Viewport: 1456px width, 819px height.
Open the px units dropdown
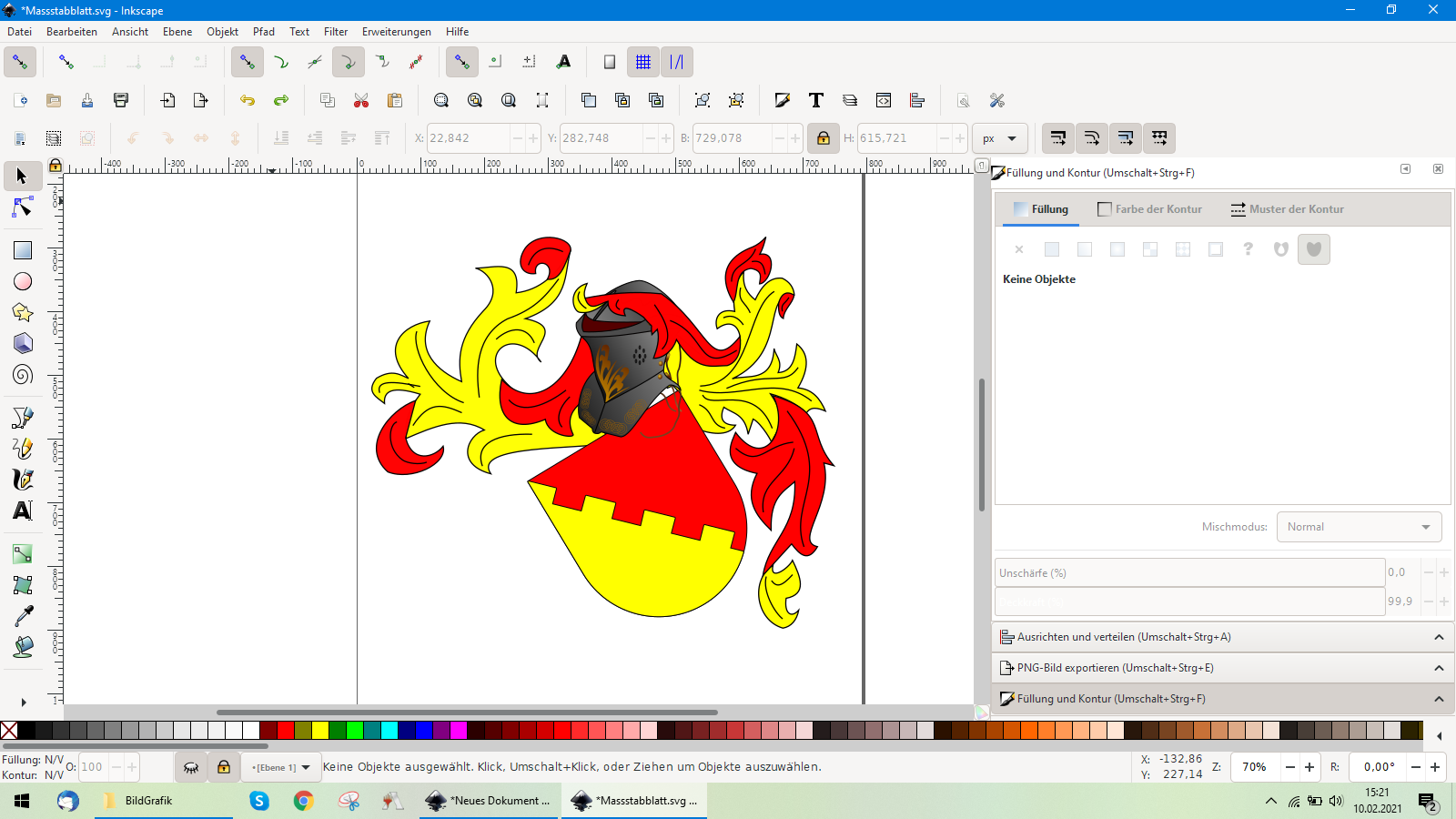999,138
